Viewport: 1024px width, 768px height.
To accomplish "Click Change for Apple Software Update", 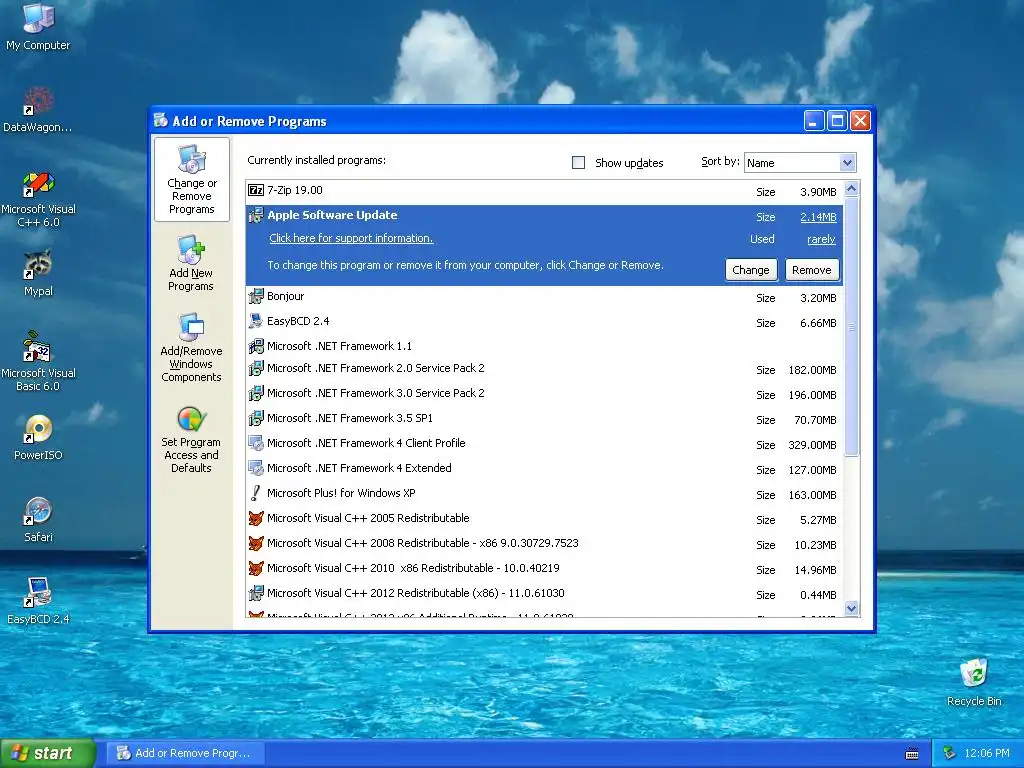I will pos(750,270).
